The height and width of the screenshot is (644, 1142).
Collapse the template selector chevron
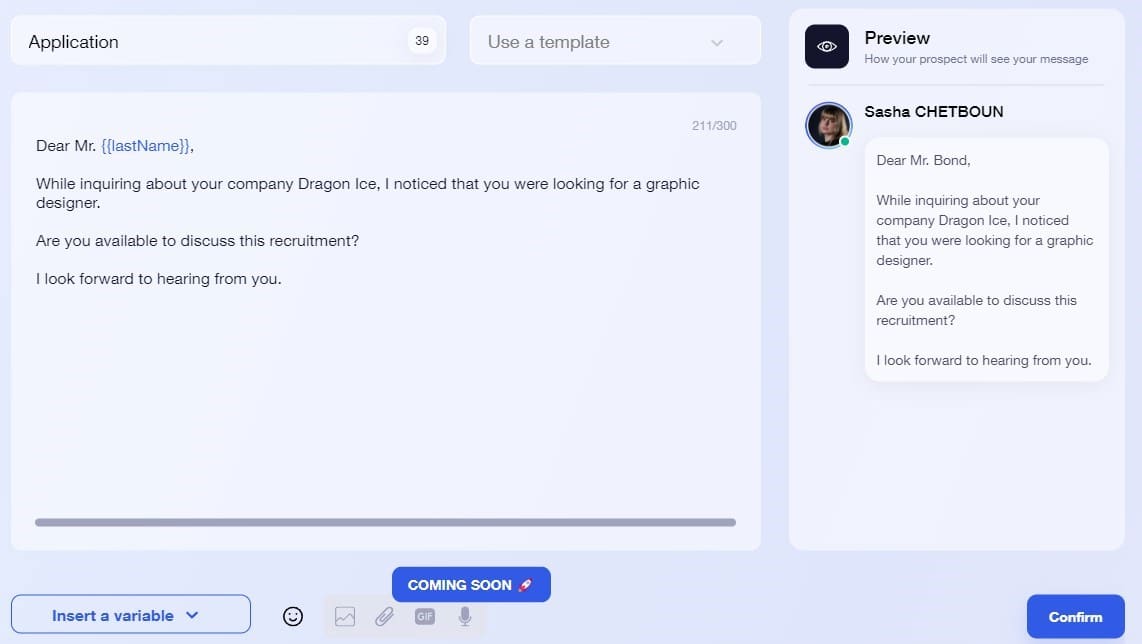[x=717, y=41]
